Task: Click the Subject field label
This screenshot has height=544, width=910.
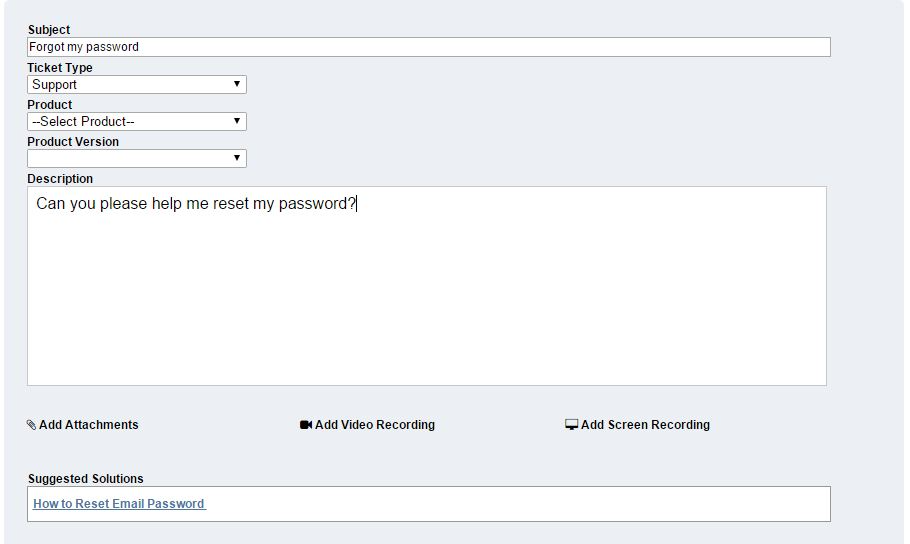Action: coord(49,30)
